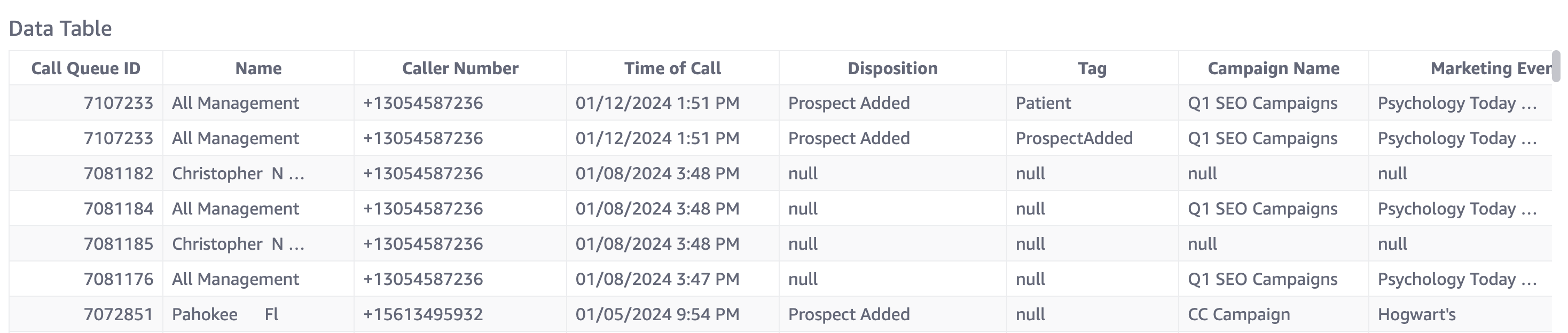Image resolution: width=1568 pixels, height=333 pixels.
Task: Click the Hogwart's marketing event cell
Action: 1416,315
